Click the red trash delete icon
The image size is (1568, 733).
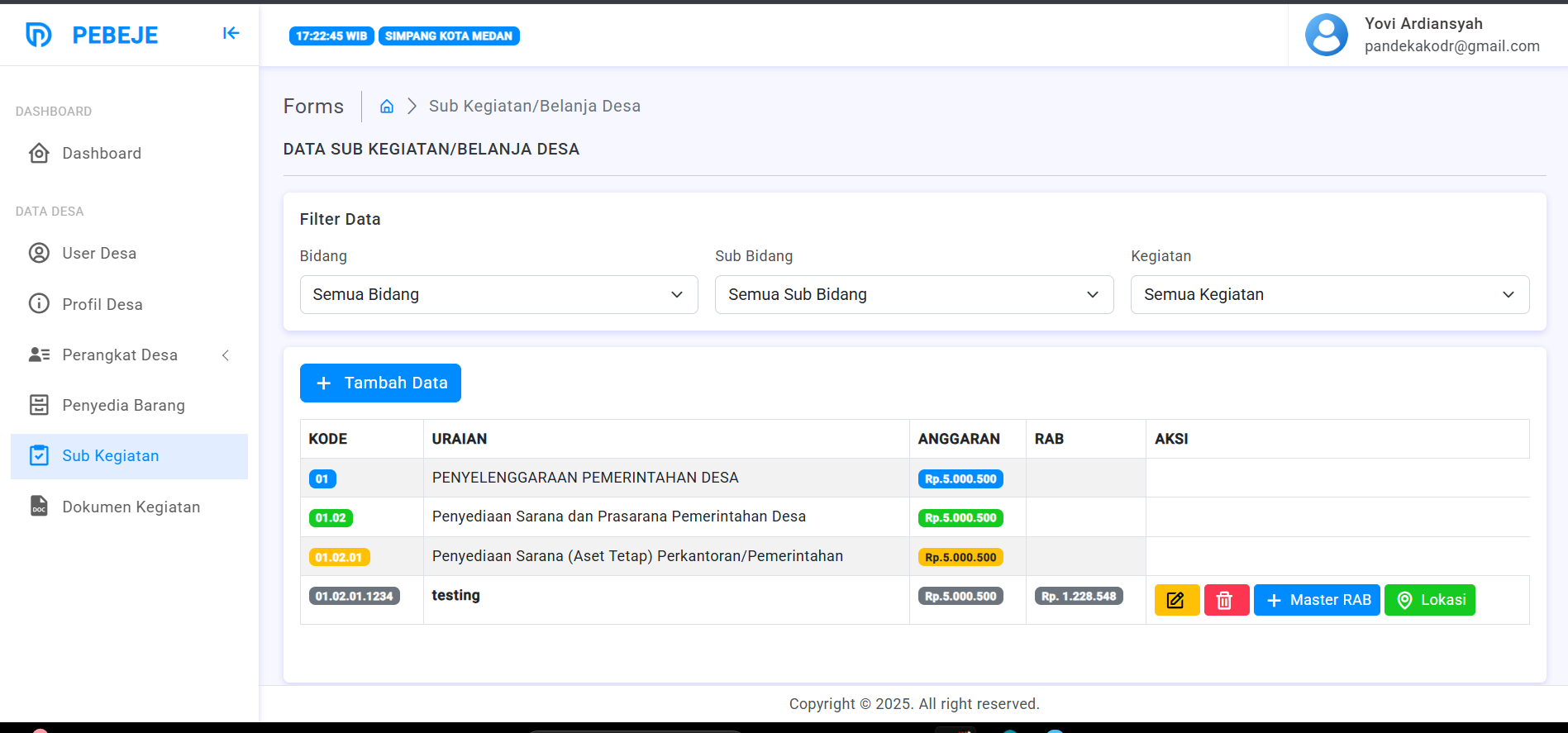pos(1226,600)
